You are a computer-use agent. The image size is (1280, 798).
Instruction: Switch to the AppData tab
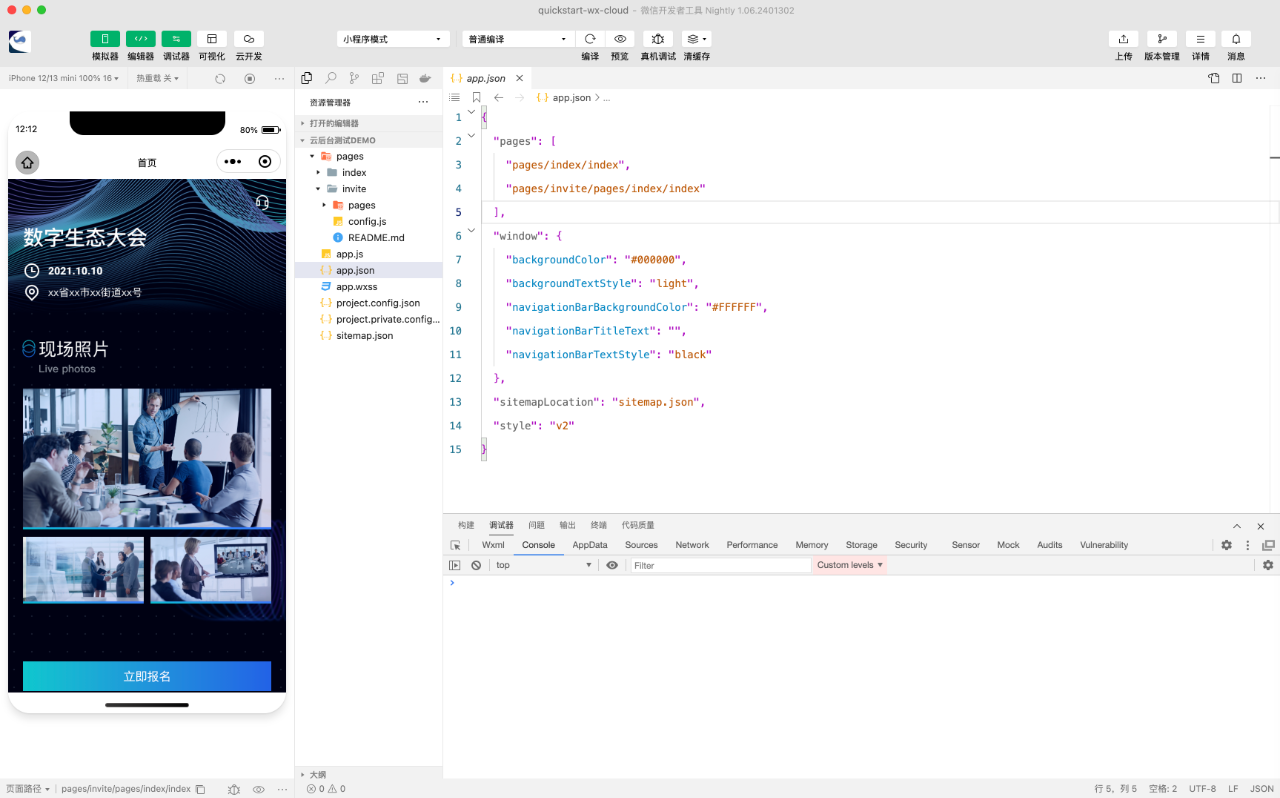coord(590,545)
